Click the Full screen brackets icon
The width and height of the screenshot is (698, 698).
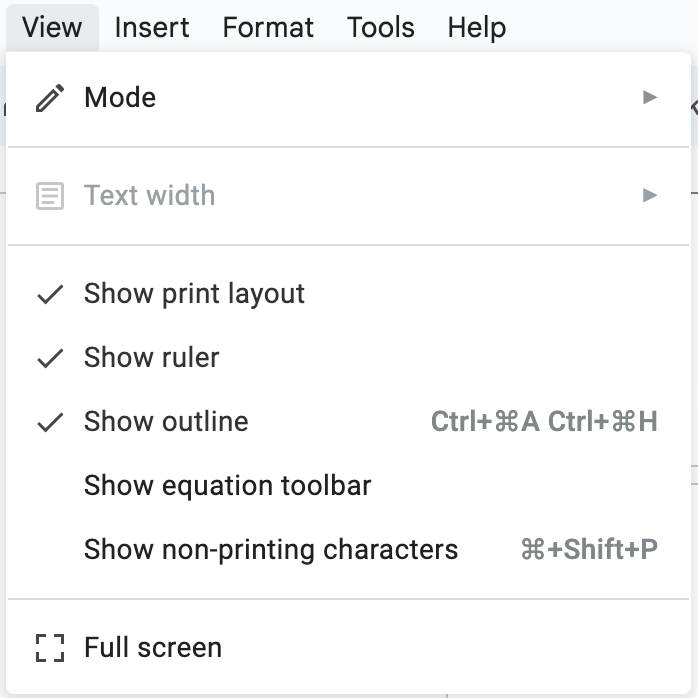pyautogui.click(x=50, y=648)
